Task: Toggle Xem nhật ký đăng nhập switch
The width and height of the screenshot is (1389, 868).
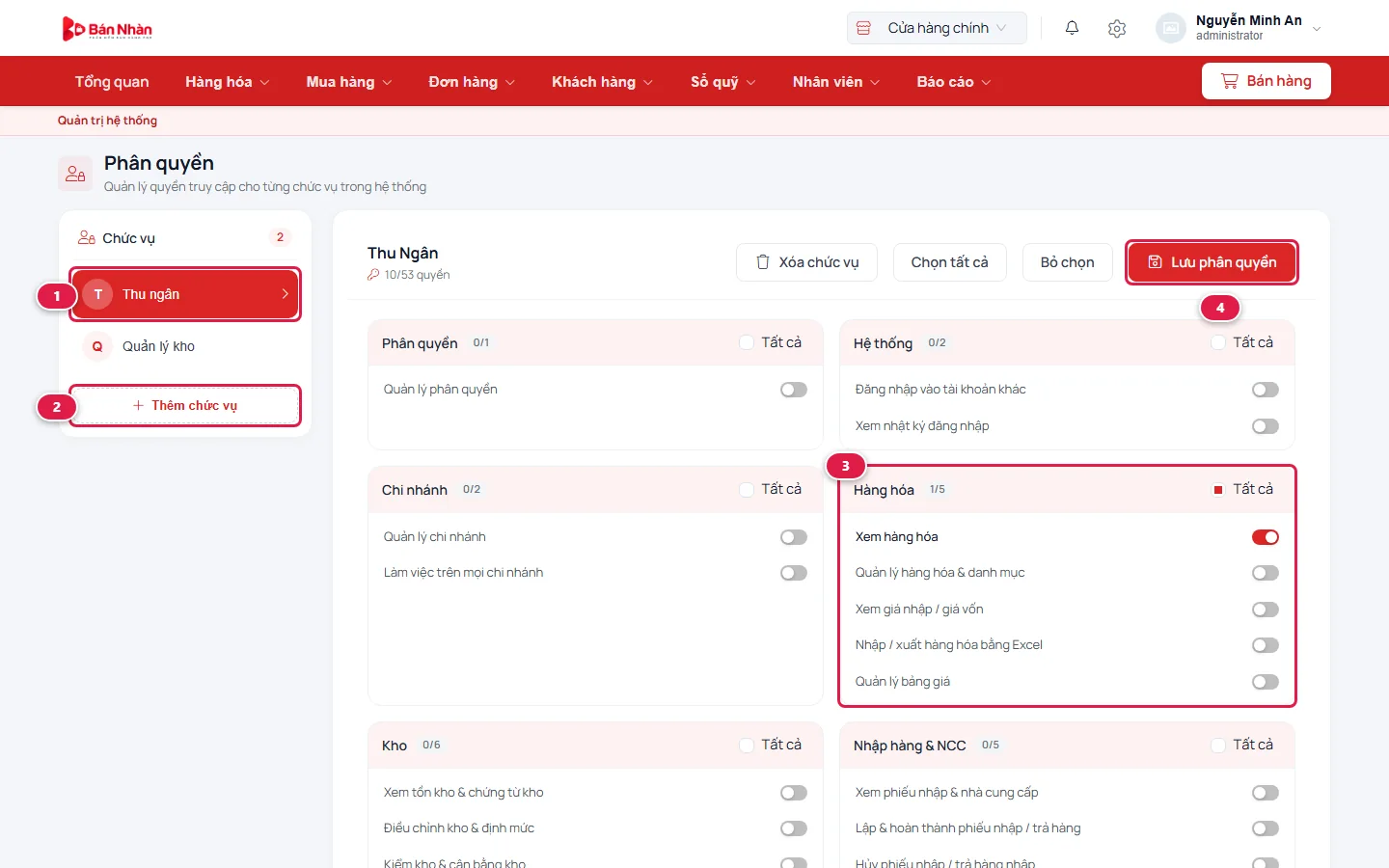Action: coord(1266,426)
